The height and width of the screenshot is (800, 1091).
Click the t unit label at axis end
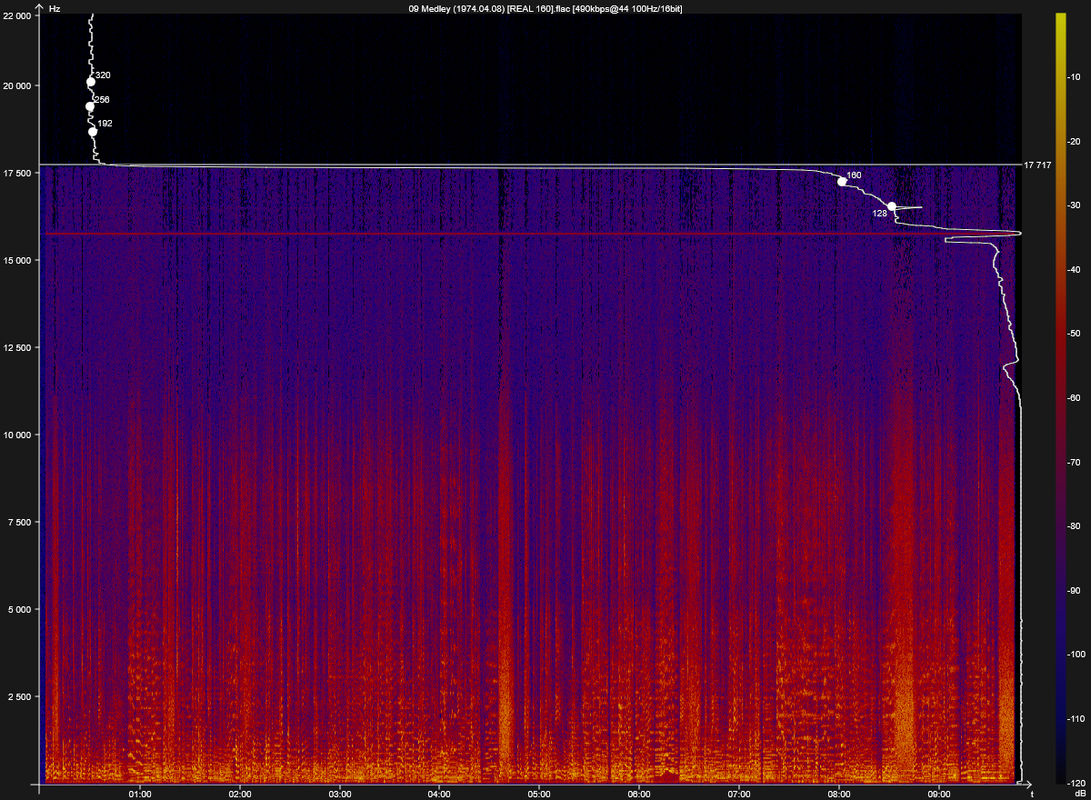[1032, 794]
